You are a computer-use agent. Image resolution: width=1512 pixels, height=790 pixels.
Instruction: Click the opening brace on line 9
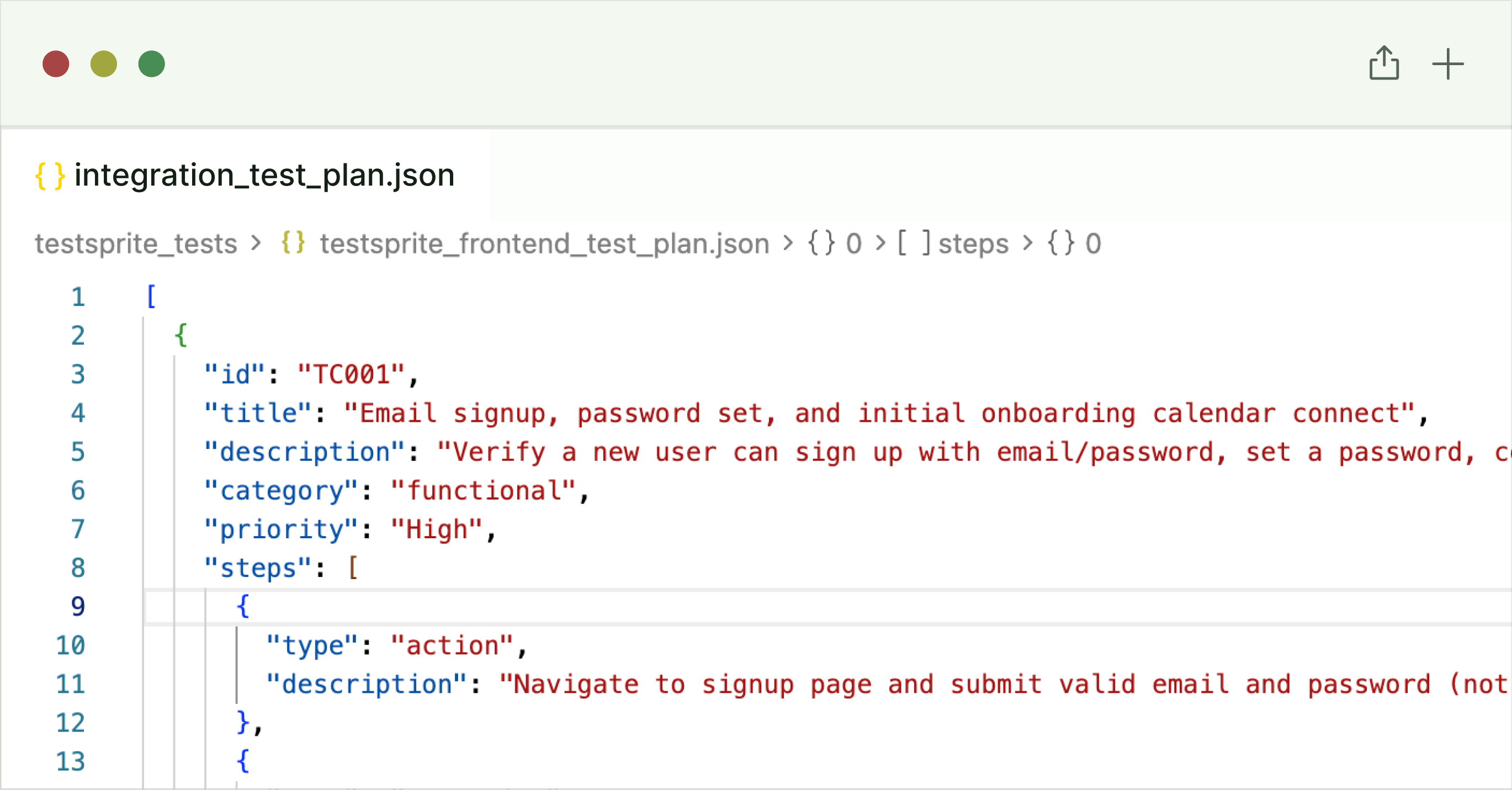pos(243,606)
